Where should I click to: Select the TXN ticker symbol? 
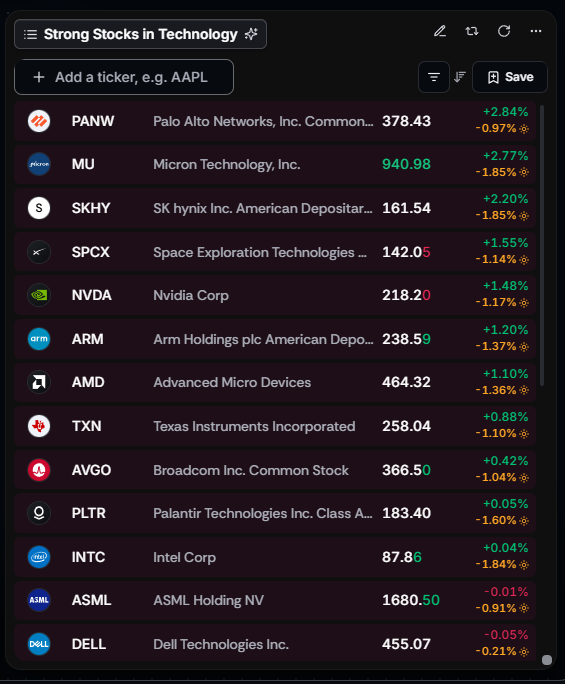(86, 426)
